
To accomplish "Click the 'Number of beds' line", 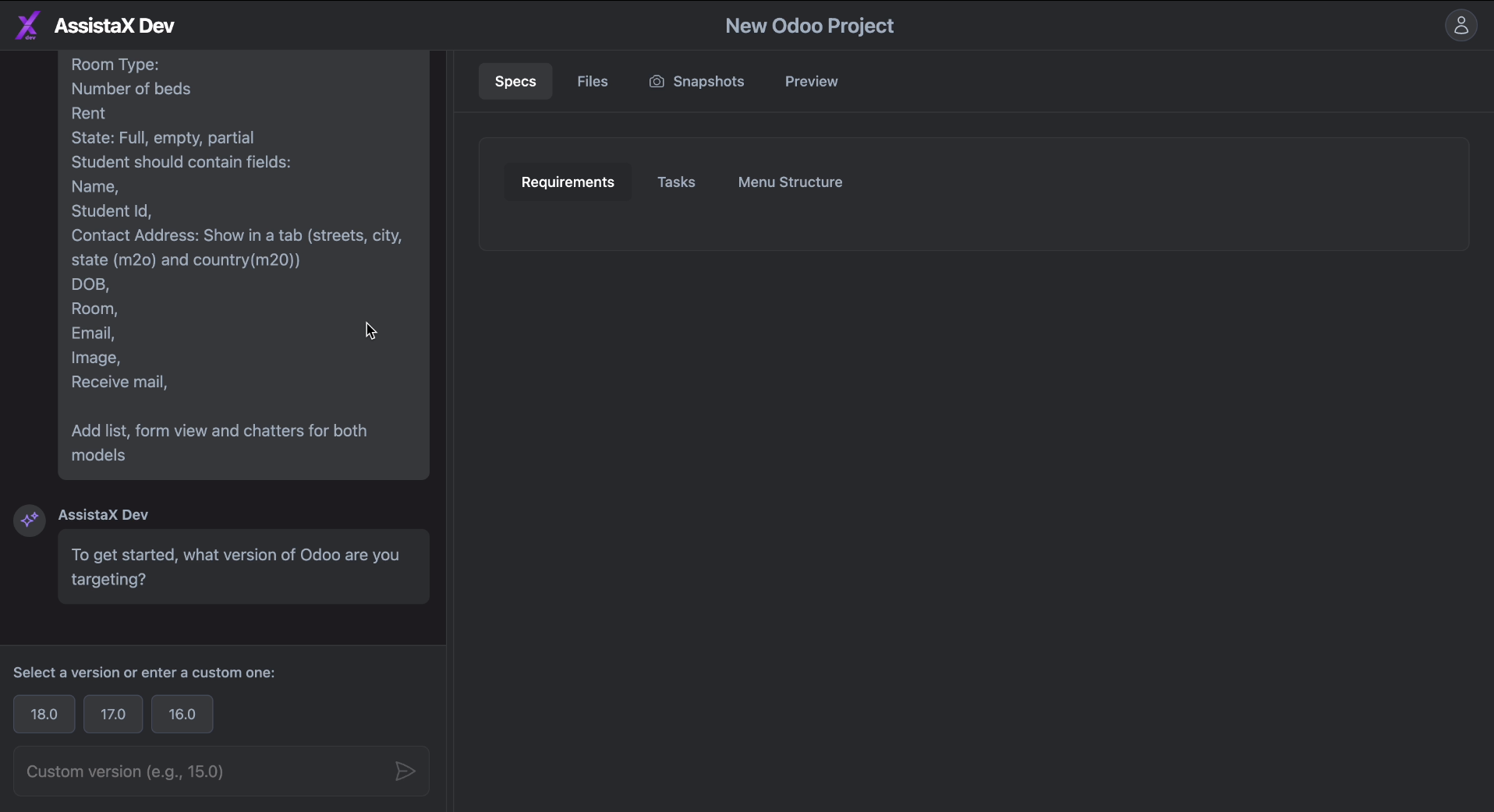I will pos(131,89).
